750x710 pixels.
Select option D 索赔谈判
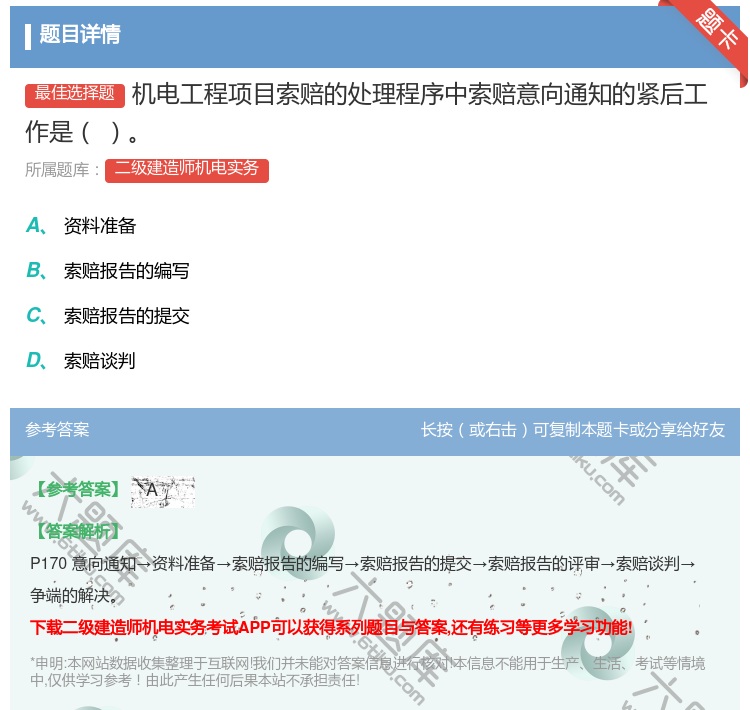[81, 361]
